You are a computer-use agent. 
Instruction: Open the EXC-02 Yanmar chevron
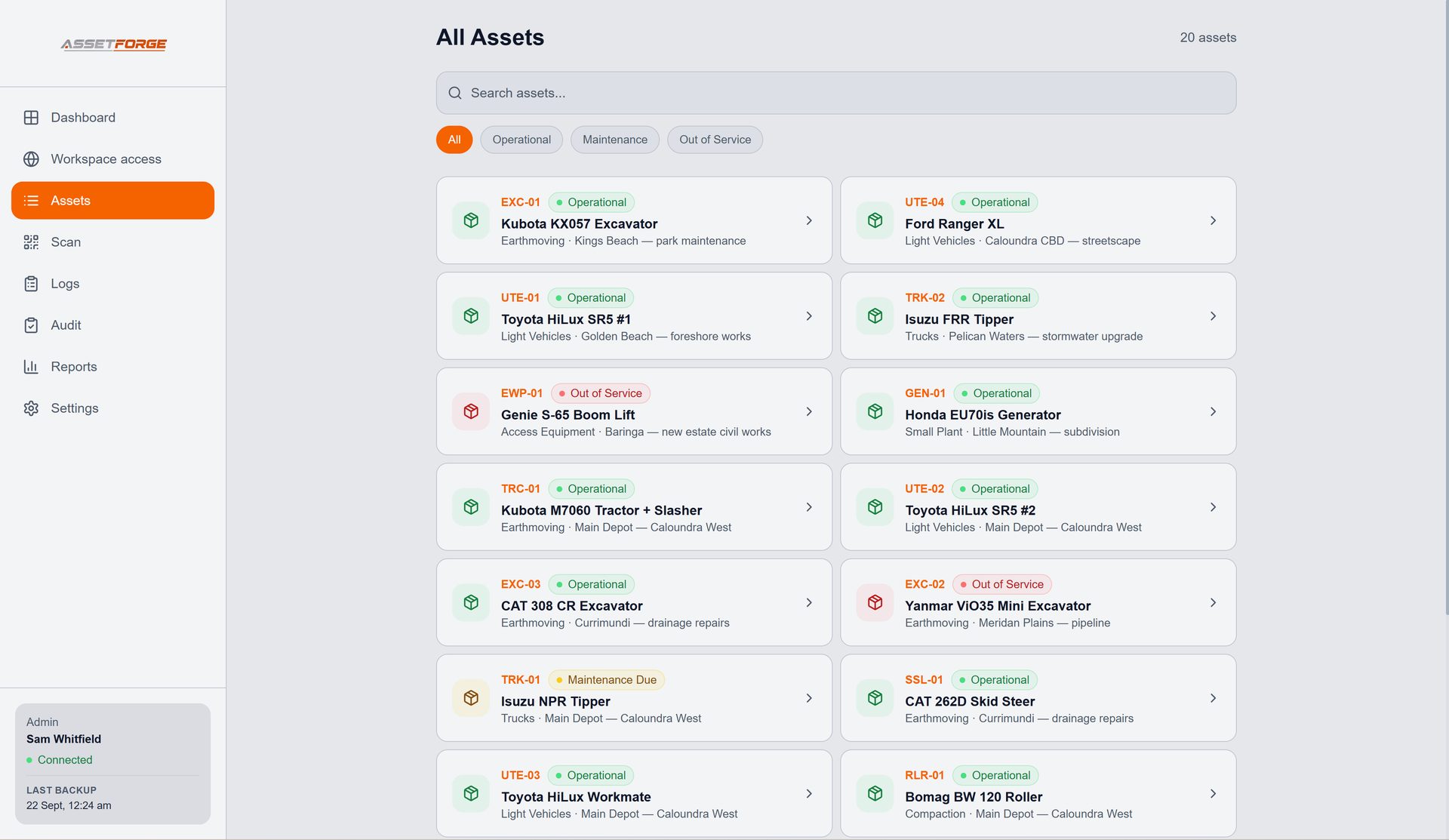click(x=1213, y=602)
